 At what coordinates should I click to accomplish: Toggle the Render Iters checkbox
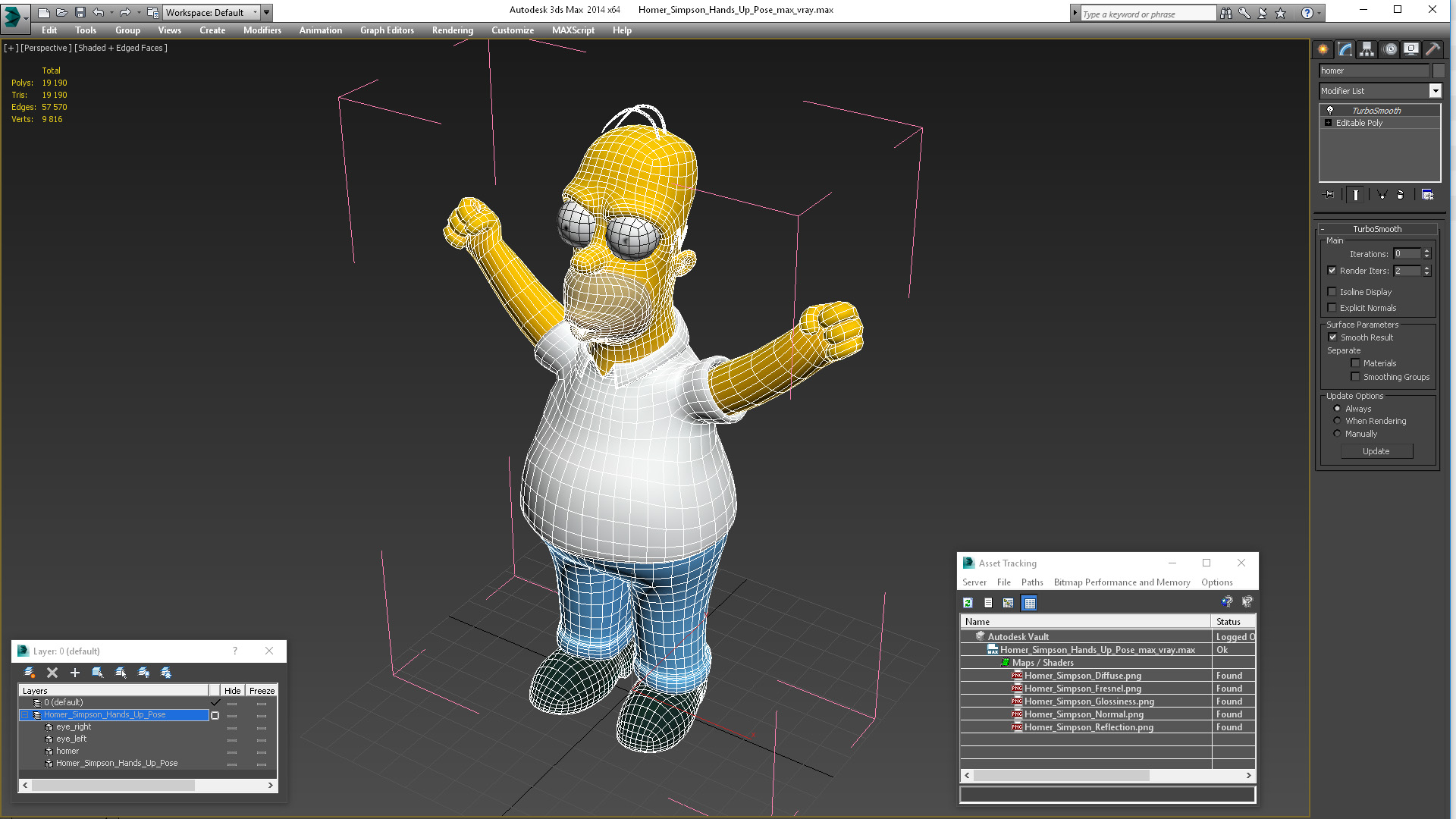pos(1332,271)
